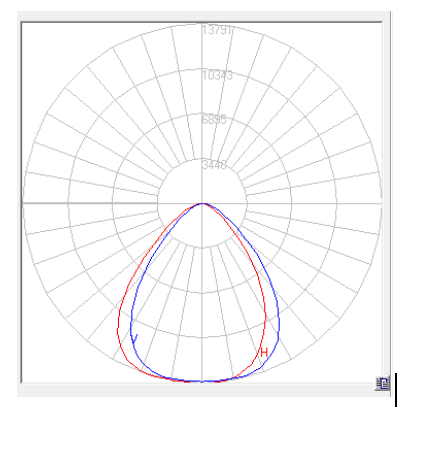Click the red H curve label

coord(264,352)
